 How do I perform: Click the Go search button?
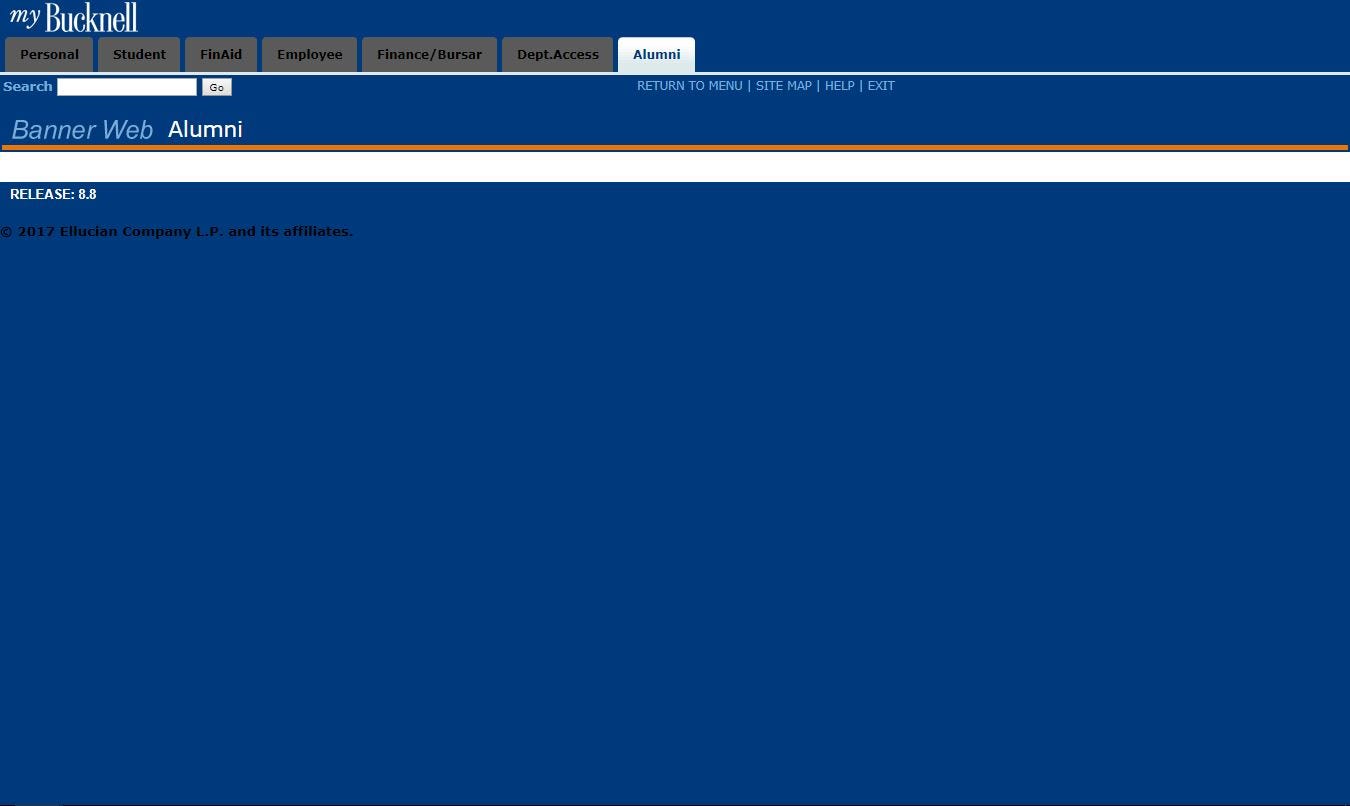coord(216,87)
